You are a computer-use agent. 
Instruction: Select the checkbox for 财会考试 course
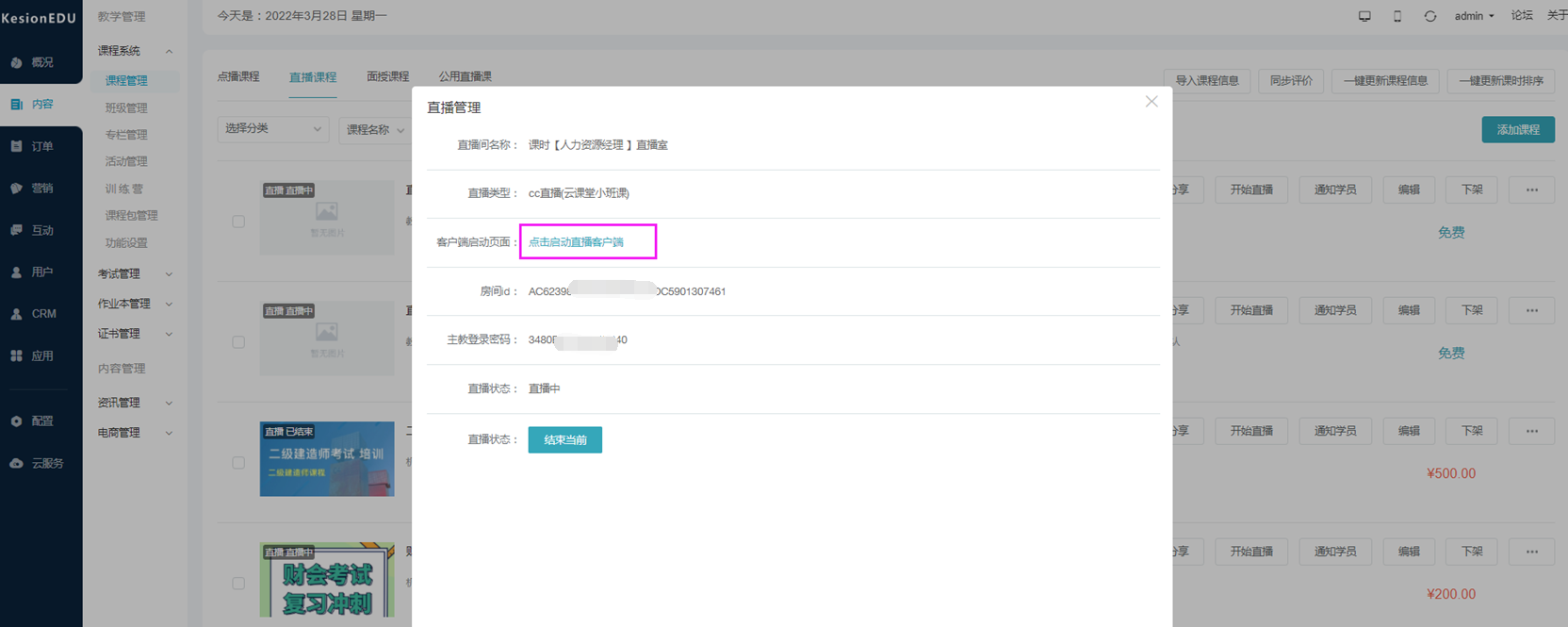(238, 584)
